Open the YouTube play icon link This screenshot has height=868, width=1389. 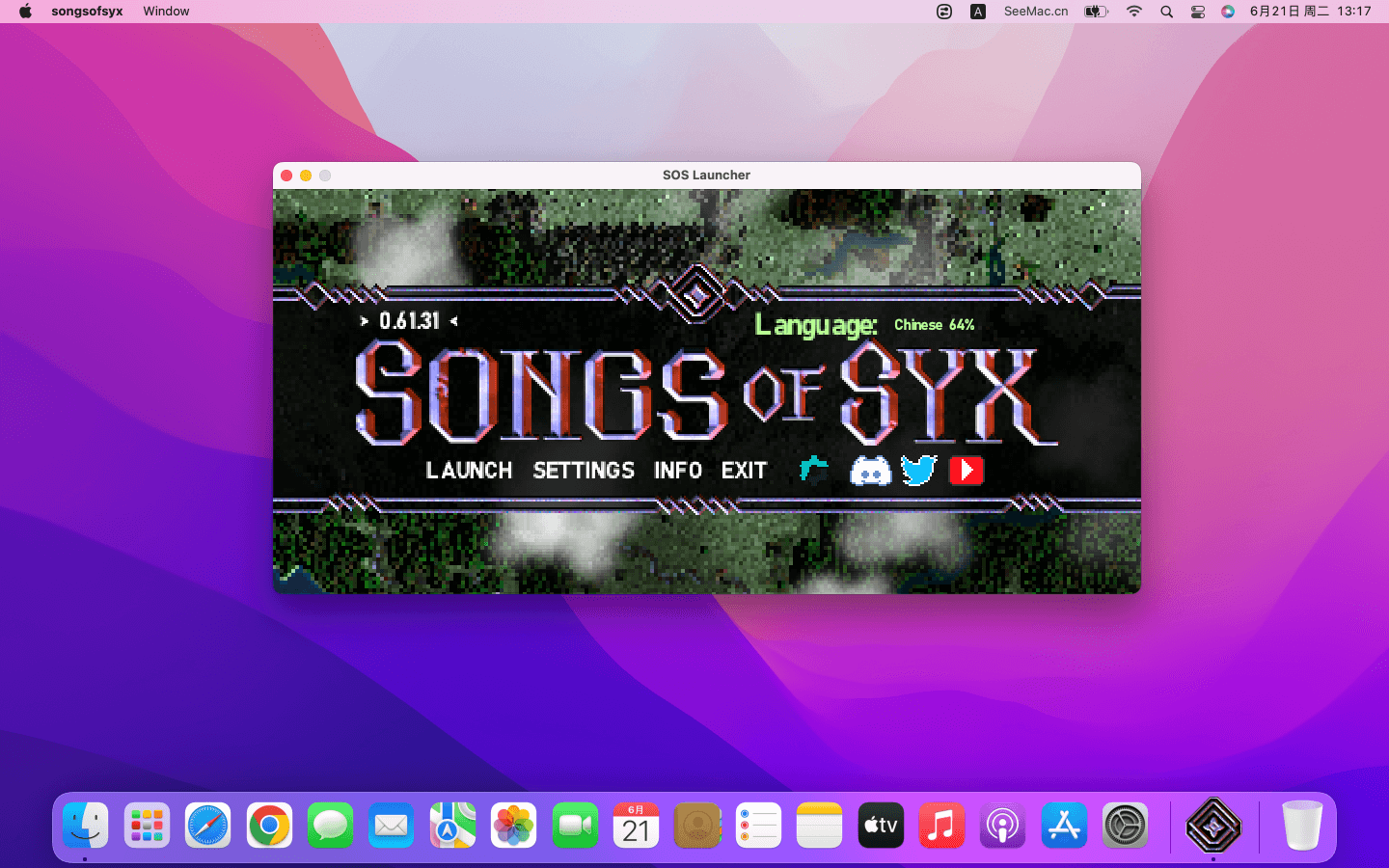tap(967, 470)
